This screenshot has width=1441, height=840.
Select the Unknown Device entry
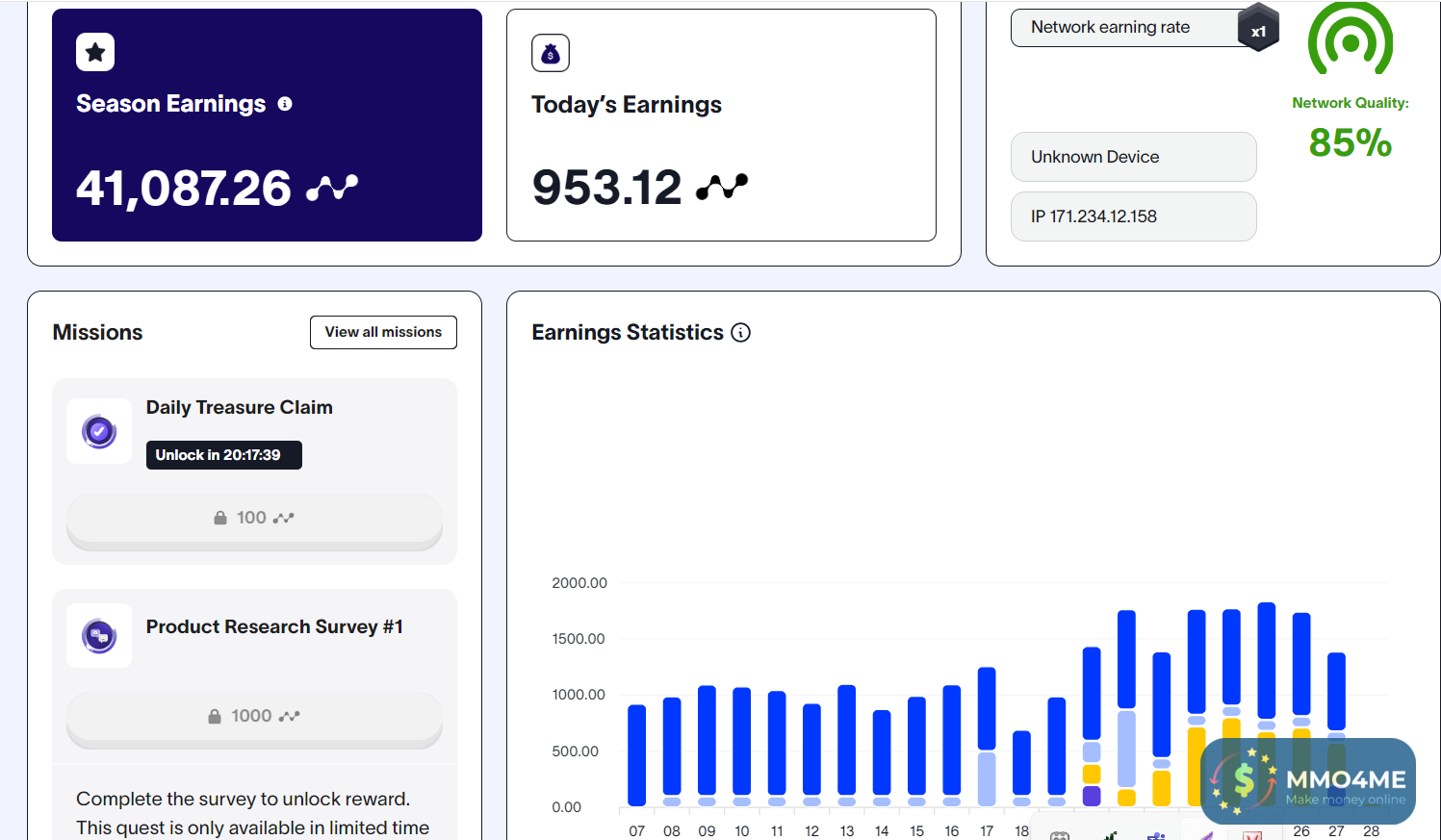click(x=1134, y=157)
